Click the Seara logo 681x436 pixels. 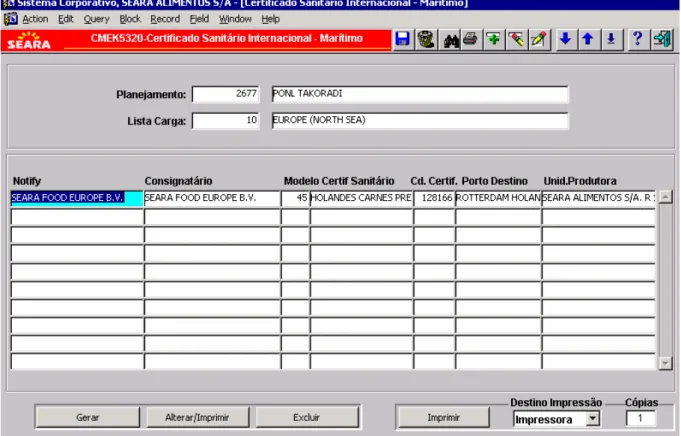29,40
